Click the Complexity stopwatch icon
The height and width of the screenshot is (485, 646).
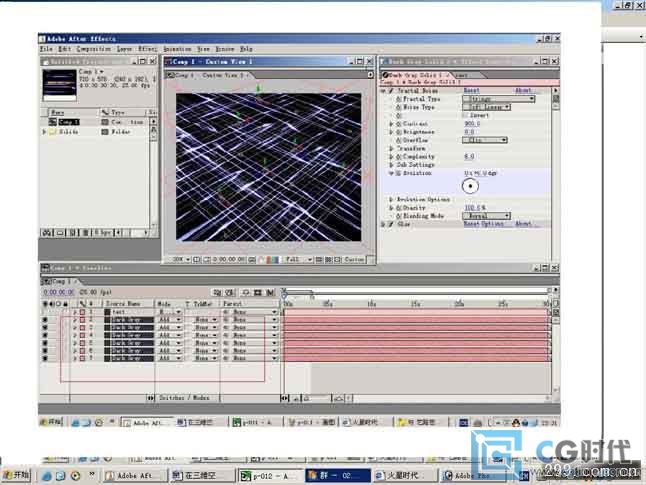[x=398, y=157]
